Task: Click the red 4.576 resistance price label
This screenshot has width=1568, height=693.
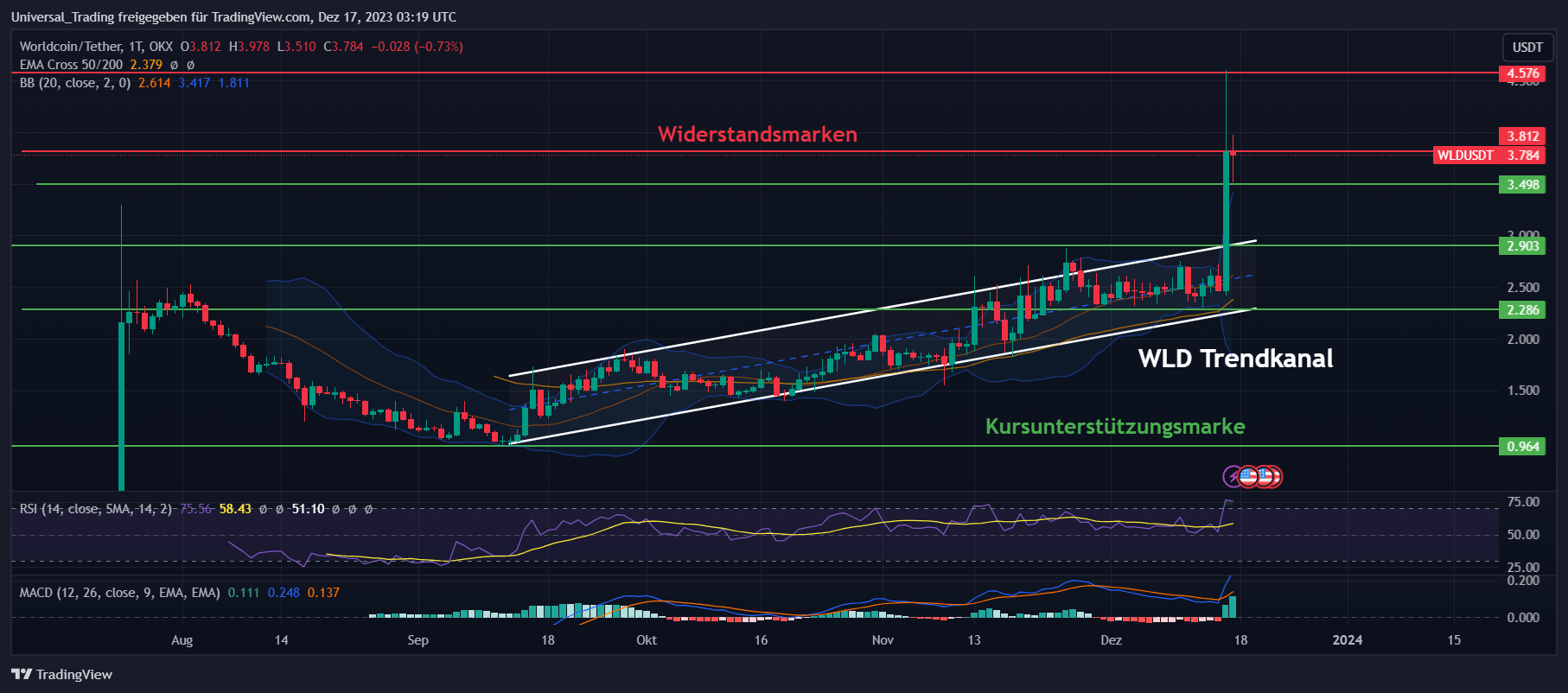Action: (1522, 73)
